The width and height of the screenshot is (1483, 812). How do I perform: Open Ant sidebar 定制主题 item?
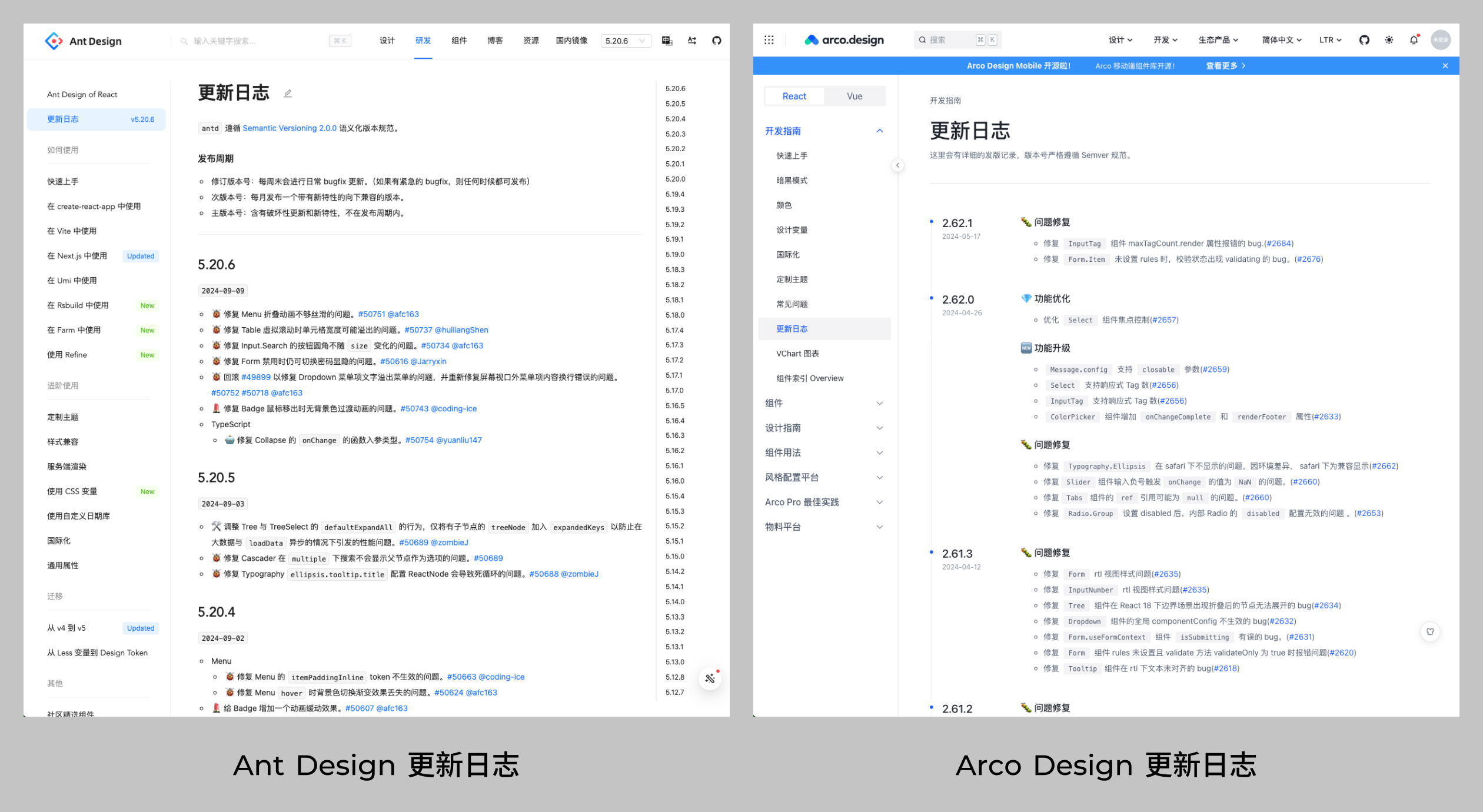click(x=97, y=417)
